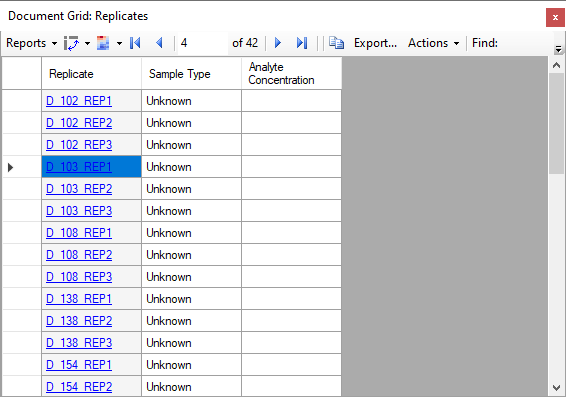Viewport: 566px width, 397px height.
Task: Expand the arrow beside the pivot icon
Action: coord(87,43)
